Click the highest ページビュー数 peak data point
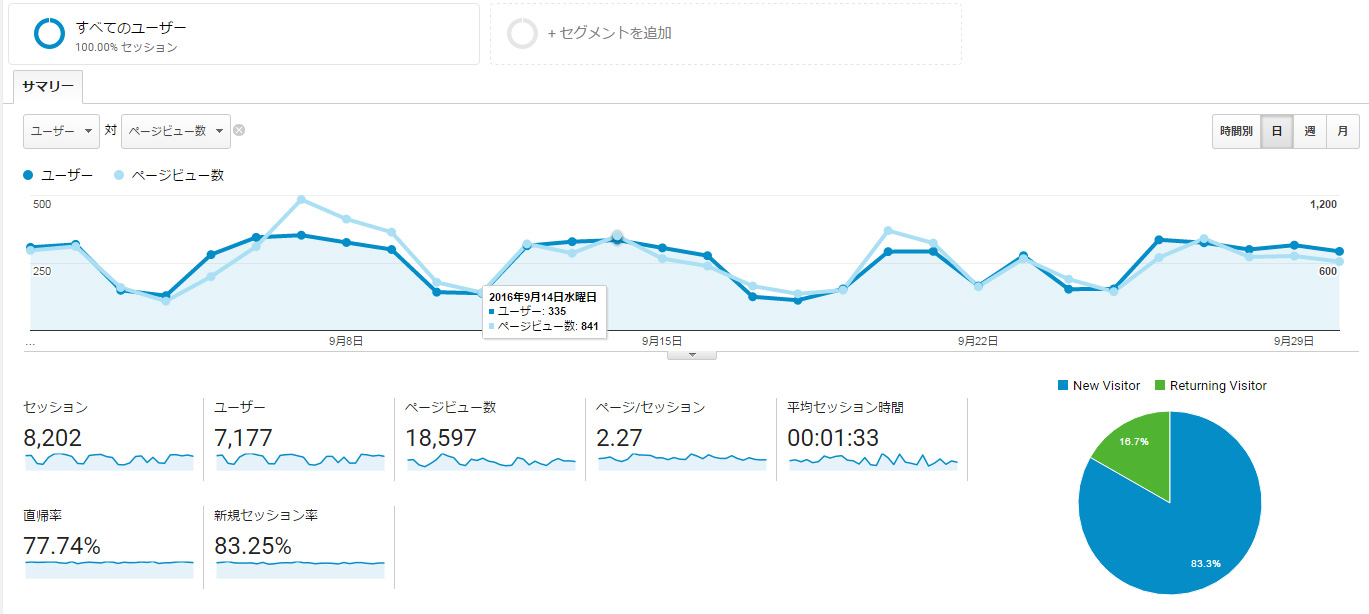Screen dimensions: 1369x614 coord(301,200)
